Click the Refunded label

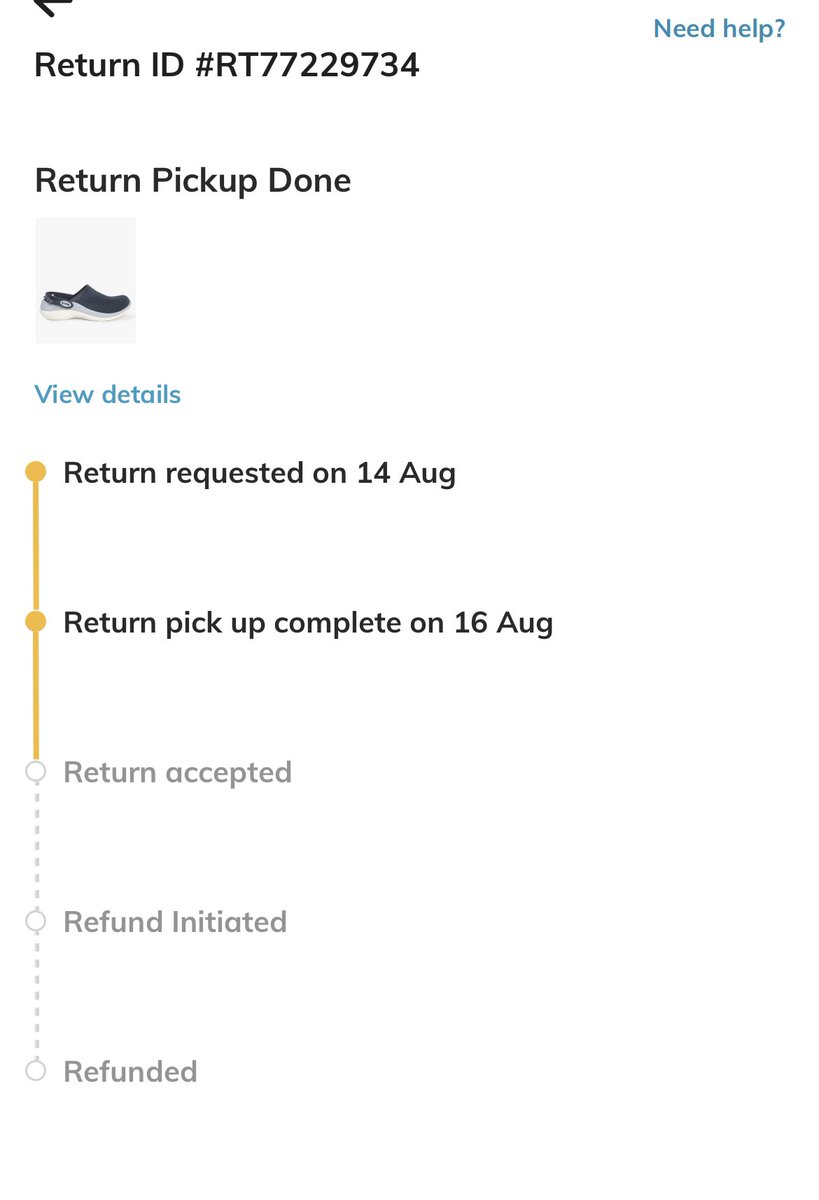pos(130,1071)
